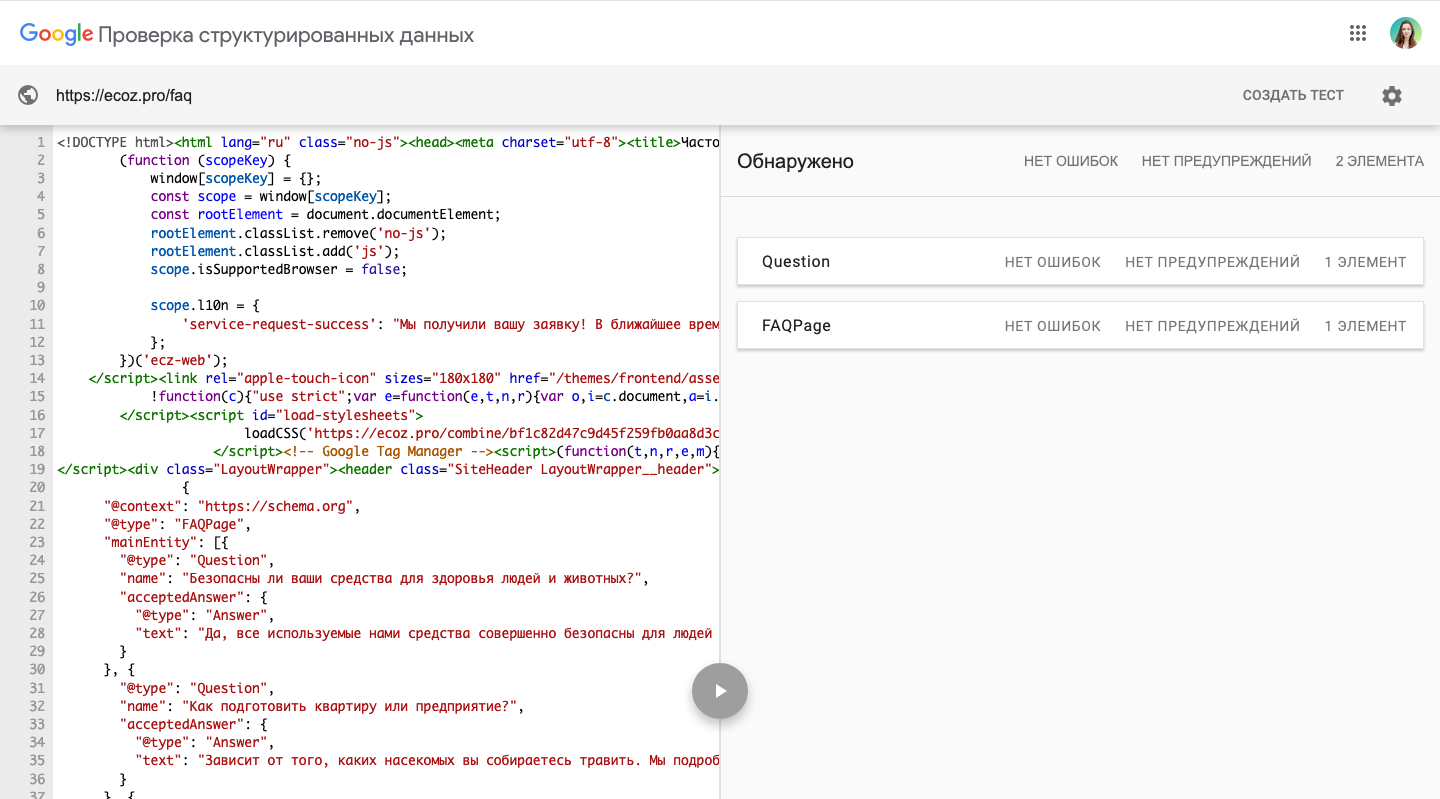Click the 2 ЭЛЕМЕНТА count
Image resolution: width=1440 pixels, height=799 pixels.
pyautogui.click(x=1379, y=161)
